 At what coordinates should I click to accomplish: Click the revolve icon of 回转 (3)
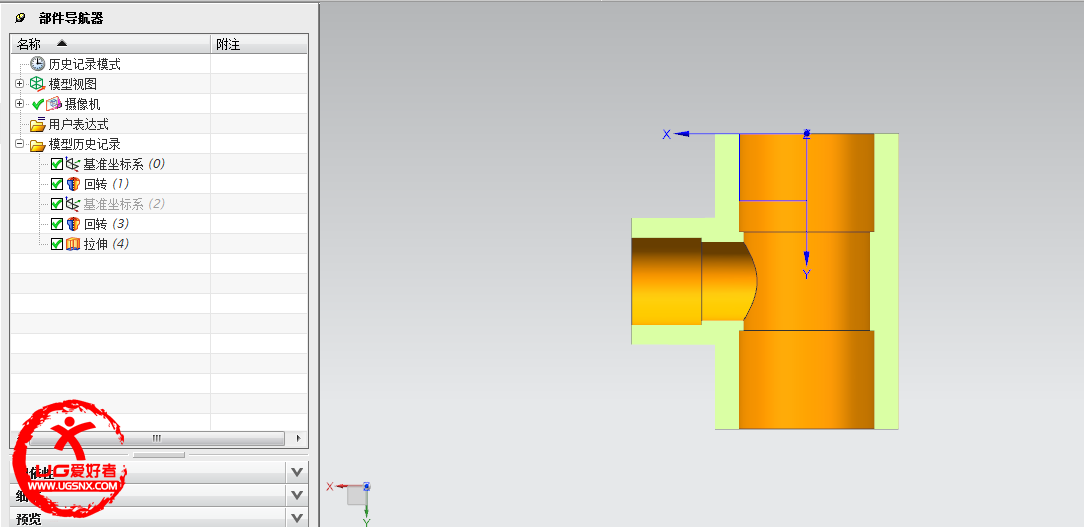(73, 225)
